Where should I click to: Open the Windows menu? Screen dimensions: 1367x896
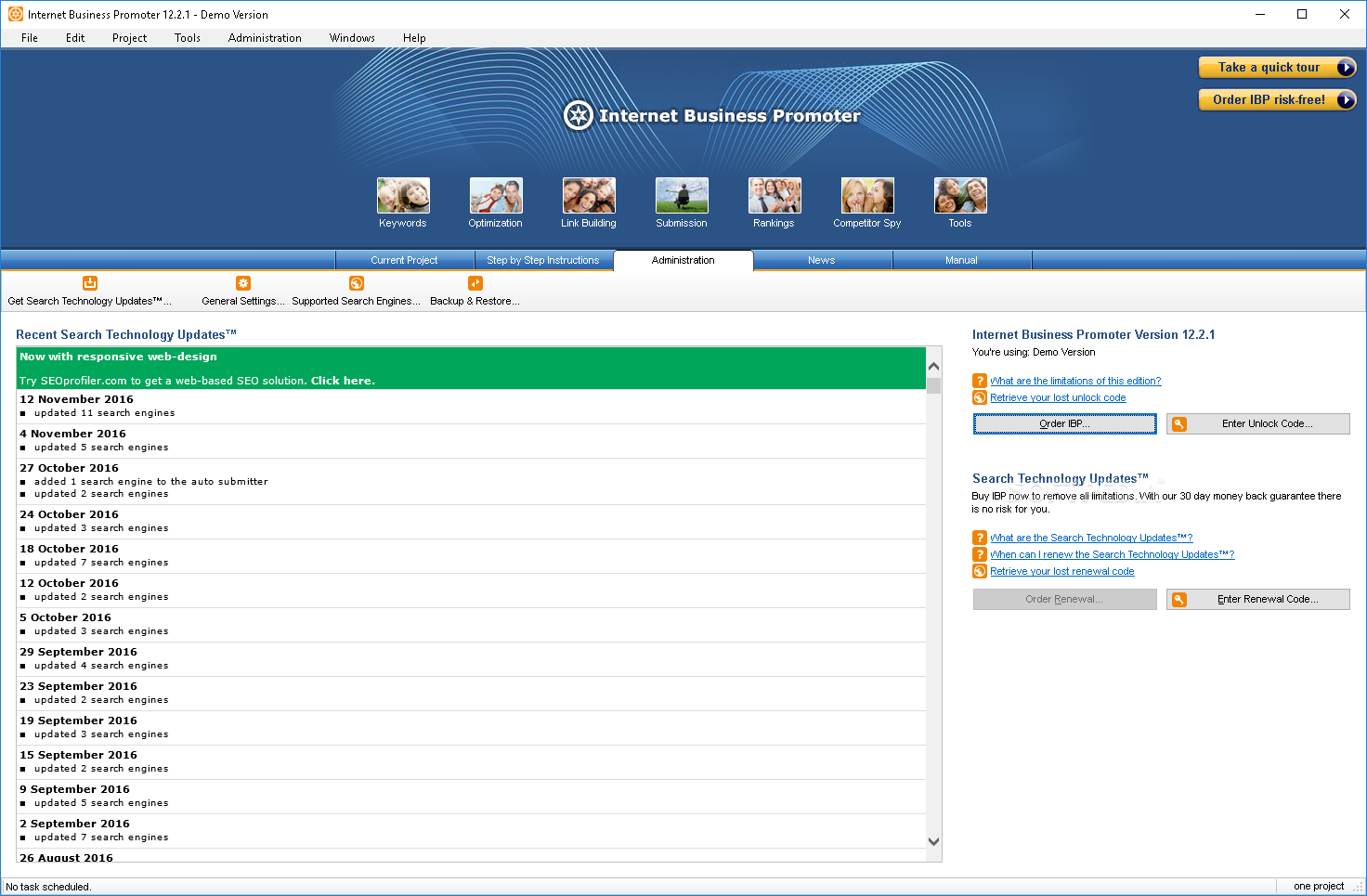[x=352, y=38]
